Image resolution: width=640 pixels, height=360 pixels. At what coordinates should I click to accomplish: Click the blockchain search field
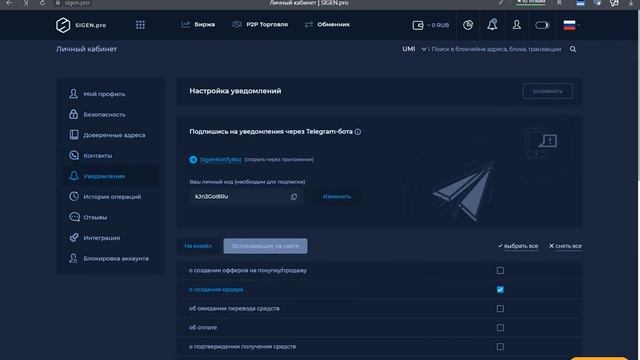(496, 49)
